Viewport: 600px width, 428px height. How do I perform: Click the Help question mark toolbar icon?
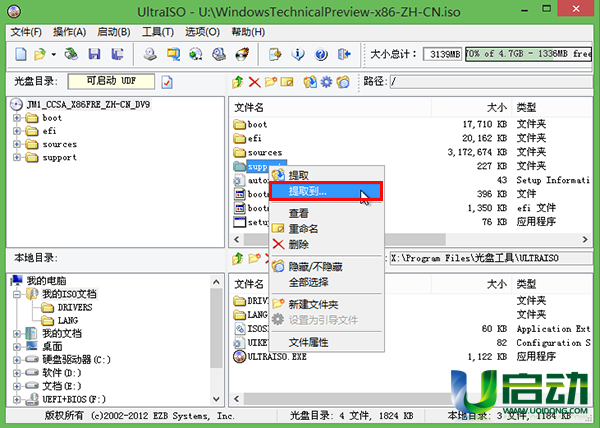pos(321,54)
